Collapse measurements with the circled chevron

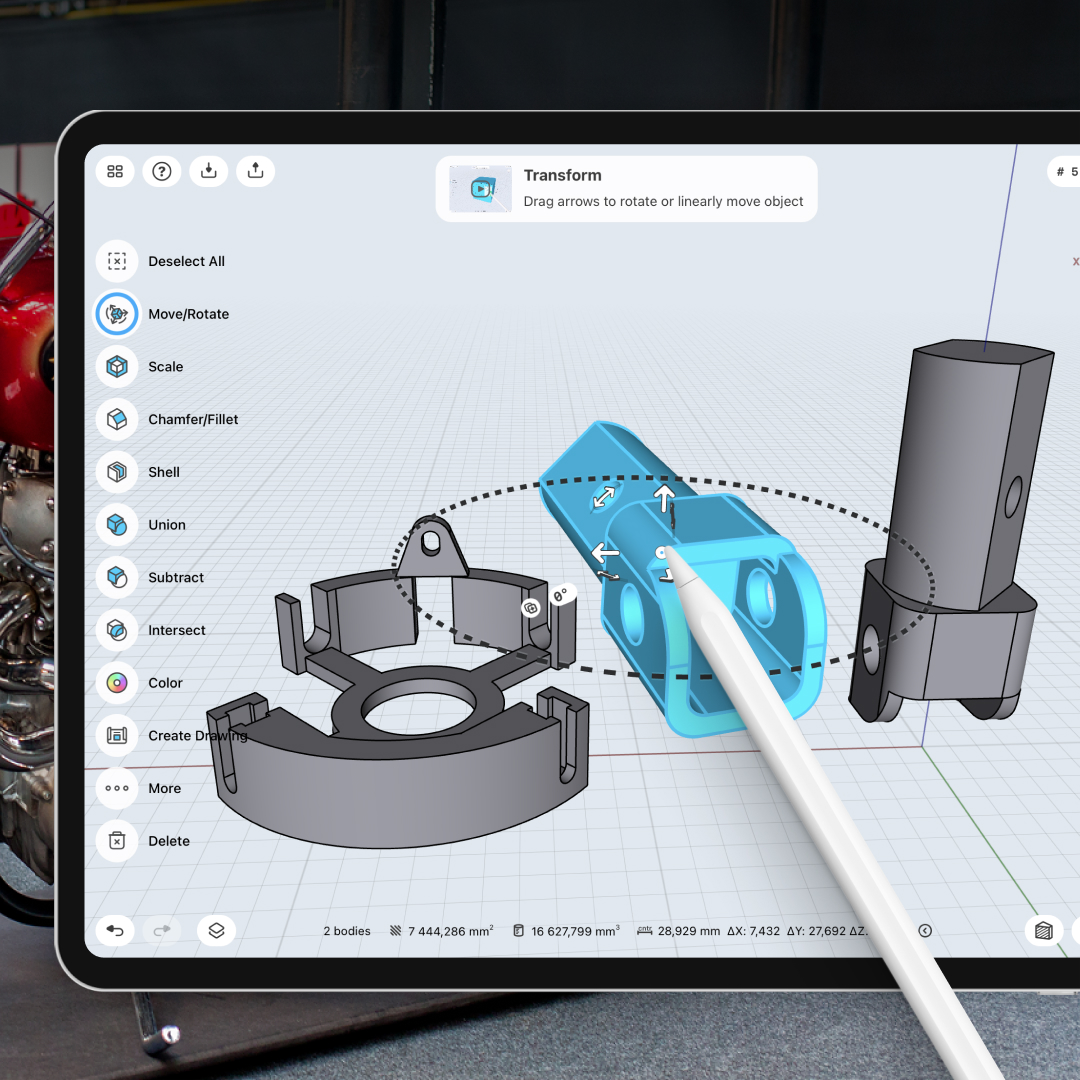[x=925, y=931]
